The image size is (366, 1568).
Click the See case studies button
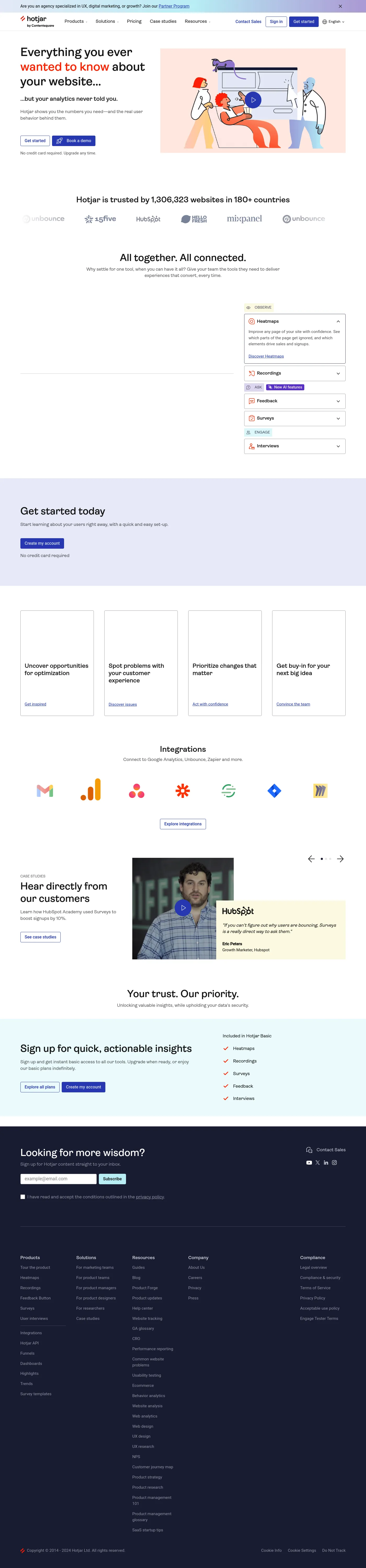40,937
